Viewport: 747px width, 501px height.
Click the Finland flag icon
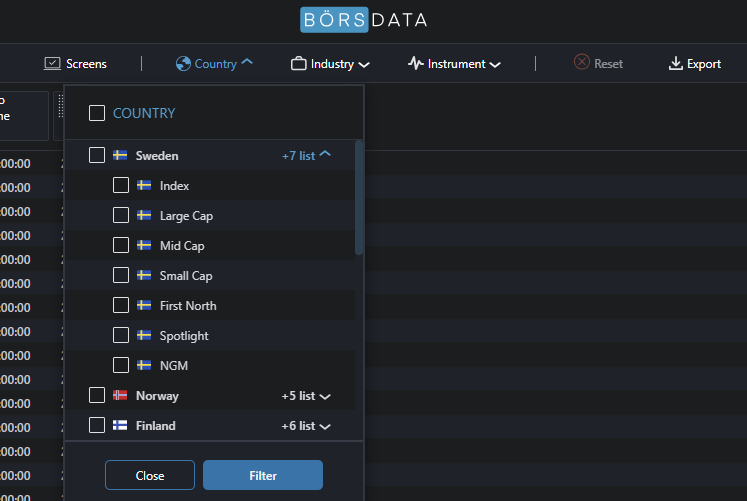pyautogui.click(x=120, y=426)
